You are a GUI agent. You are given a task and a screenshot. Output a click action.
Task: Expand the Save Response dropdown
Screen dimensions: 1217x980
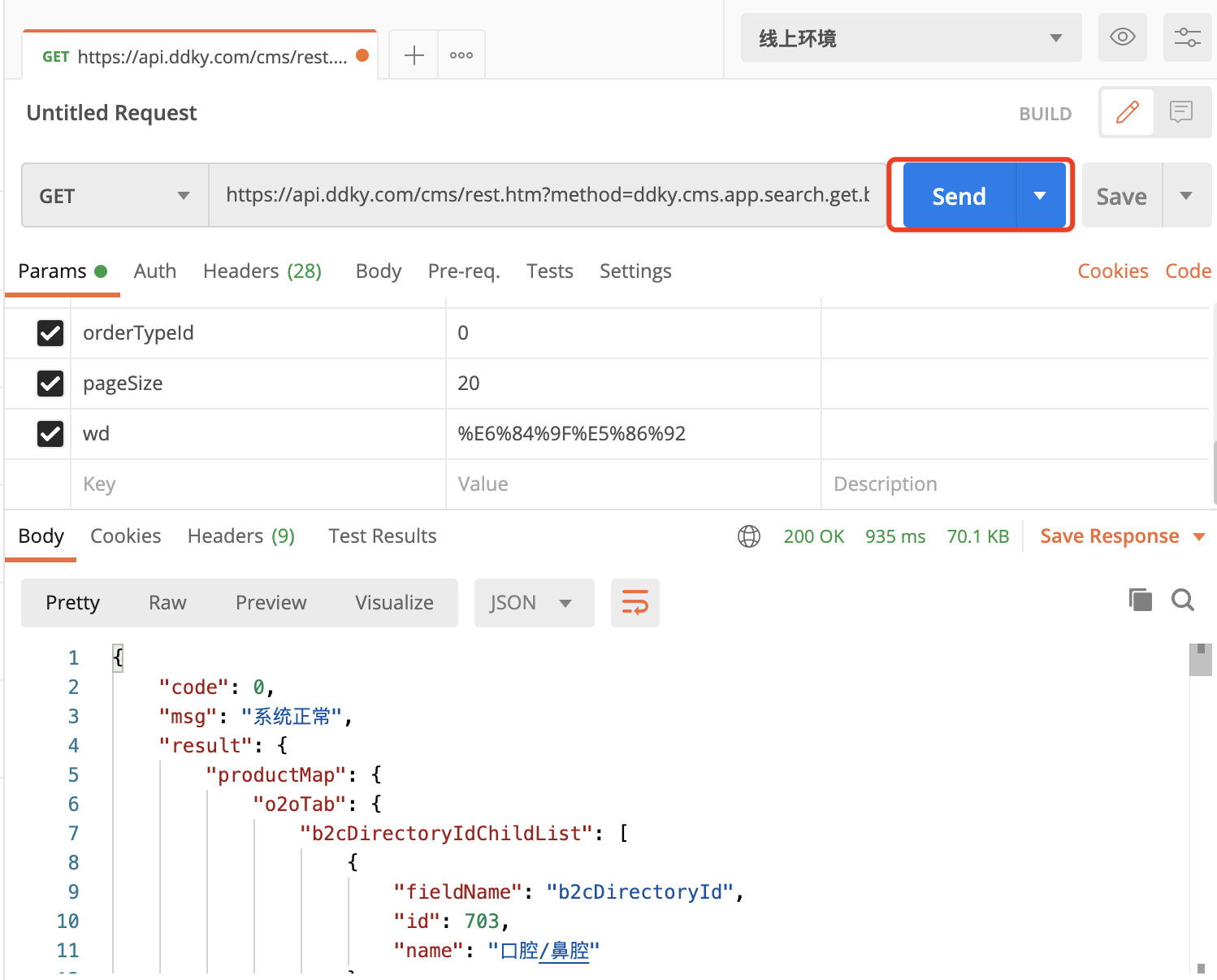[1199, 536]
